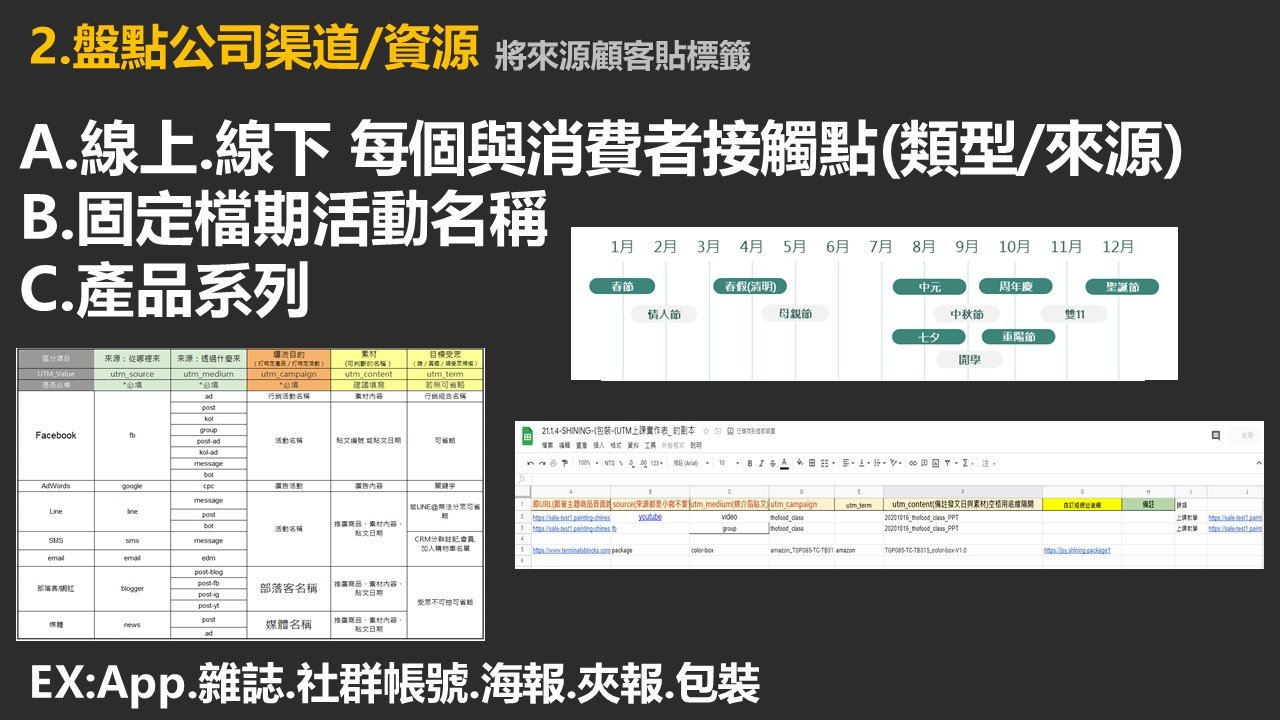Screen dimensions: 1280x720
Task: Open the Arial font dropdown
Action: pyautogui.click(x=690, y=464)
